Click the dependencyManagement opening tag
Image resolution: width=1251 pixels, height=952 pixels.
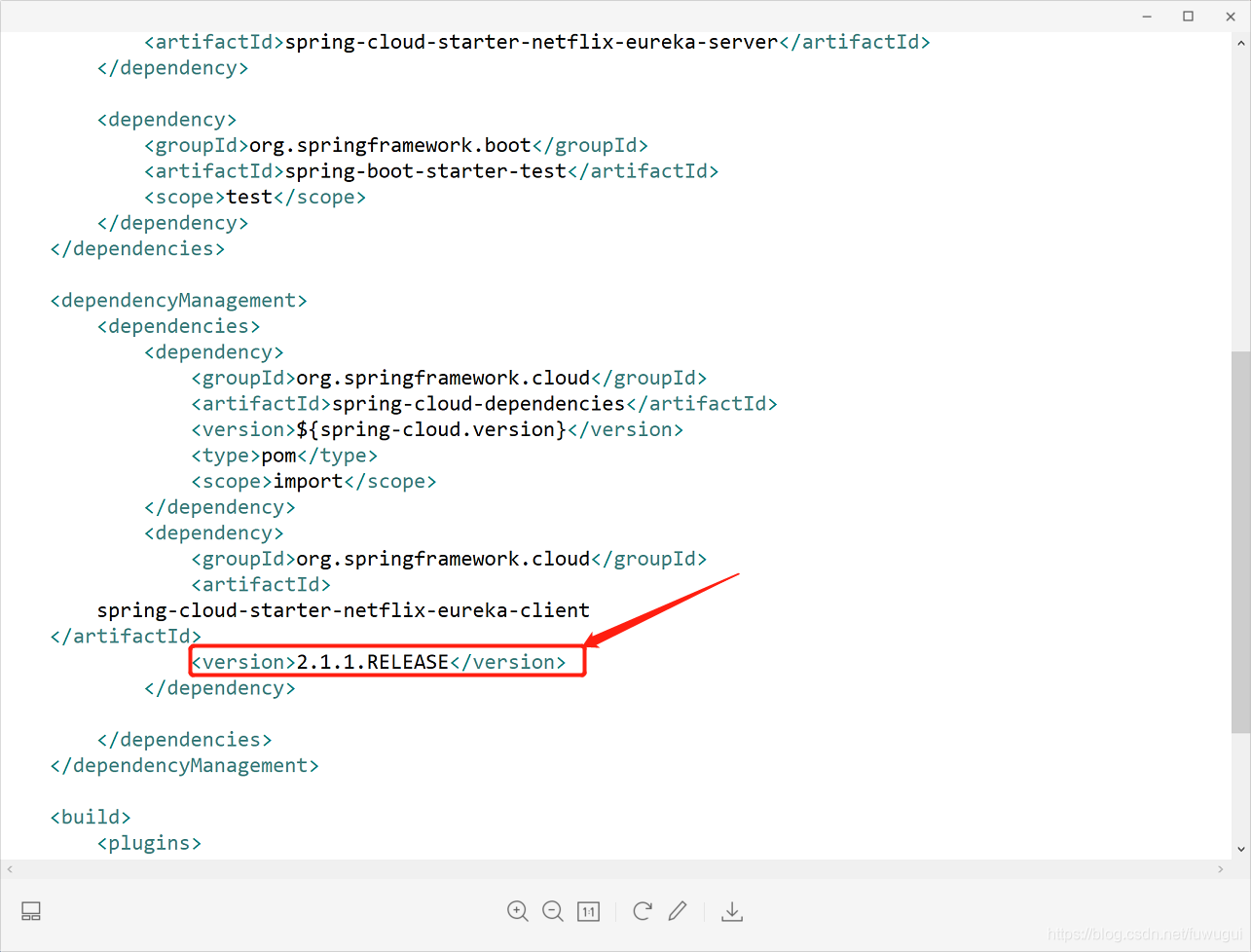click(178, 300)
